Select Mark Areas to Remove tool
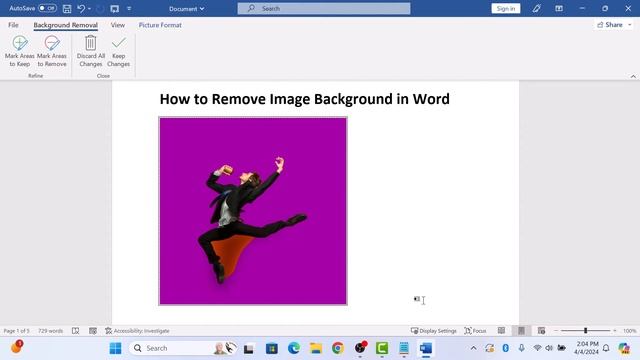The image size is (640, 360). pyautogui.click(x=52, y=51)
